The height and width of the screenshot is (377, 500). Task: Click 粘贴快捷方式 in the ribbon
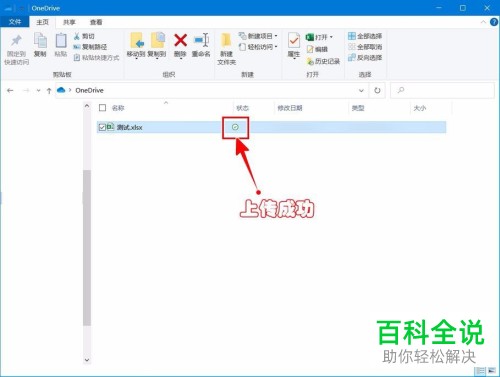tap(96, 58)
